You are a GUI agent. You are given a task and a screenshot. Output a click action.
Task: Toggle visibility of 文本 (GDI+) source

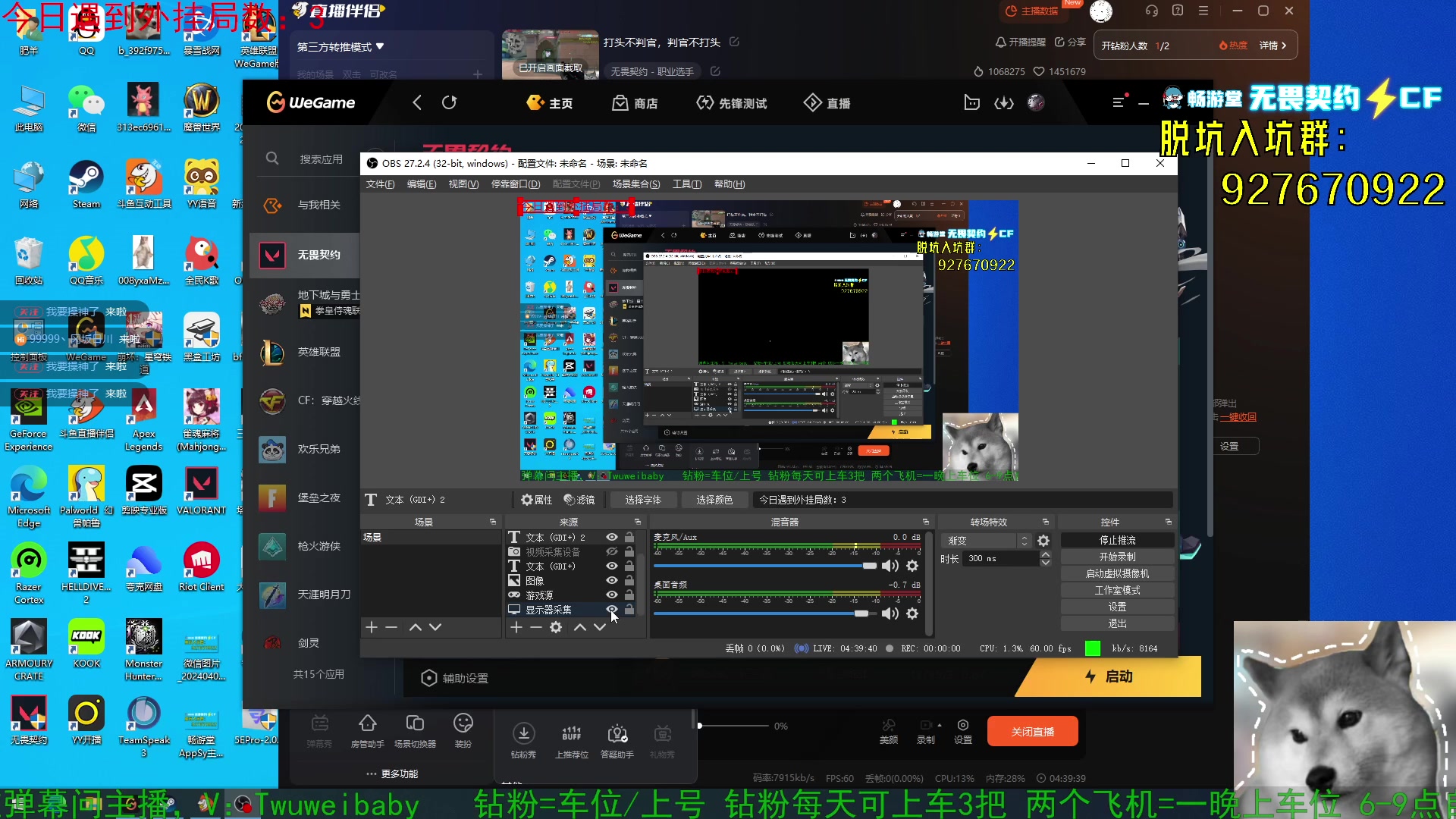pos(611,566)
